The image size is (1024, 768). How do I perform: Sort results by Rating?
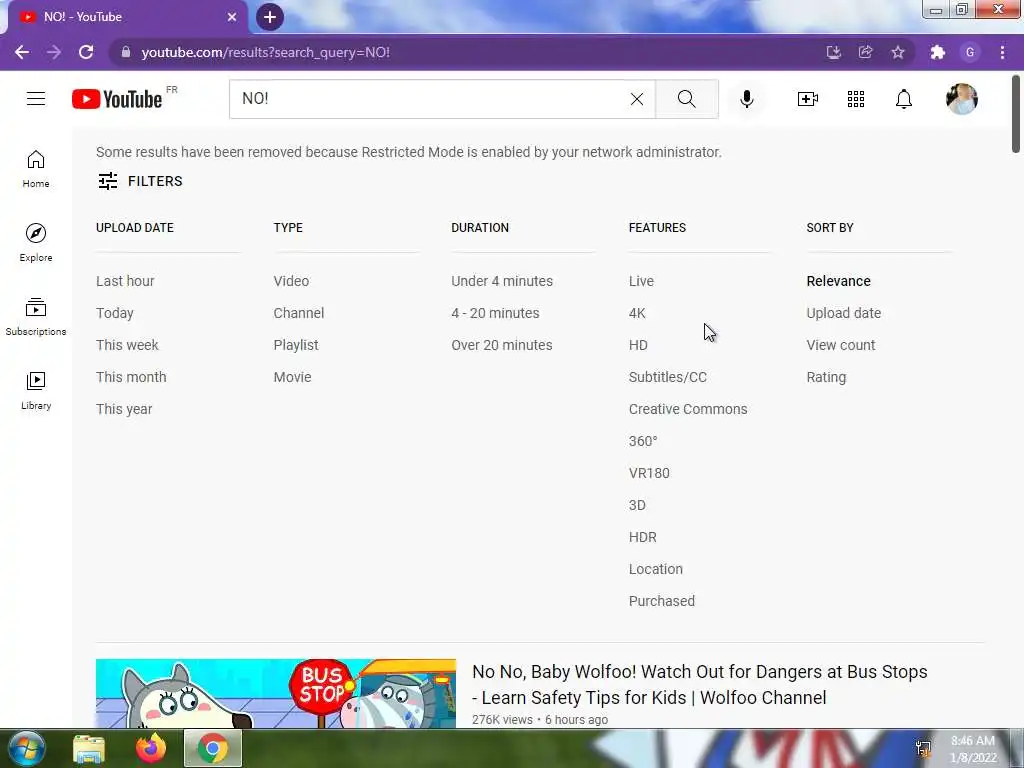[826, 377]
